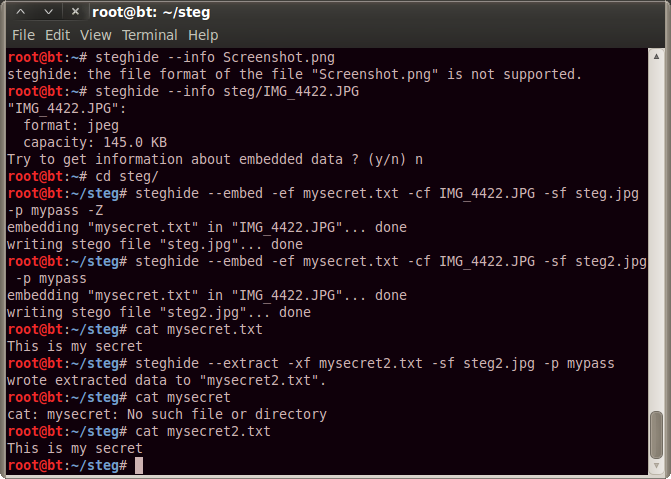The height and width of the screenshot is (479, 671).
Task: Open the Terminal menu
Action: pyautogui.click(x=150, y=35)
